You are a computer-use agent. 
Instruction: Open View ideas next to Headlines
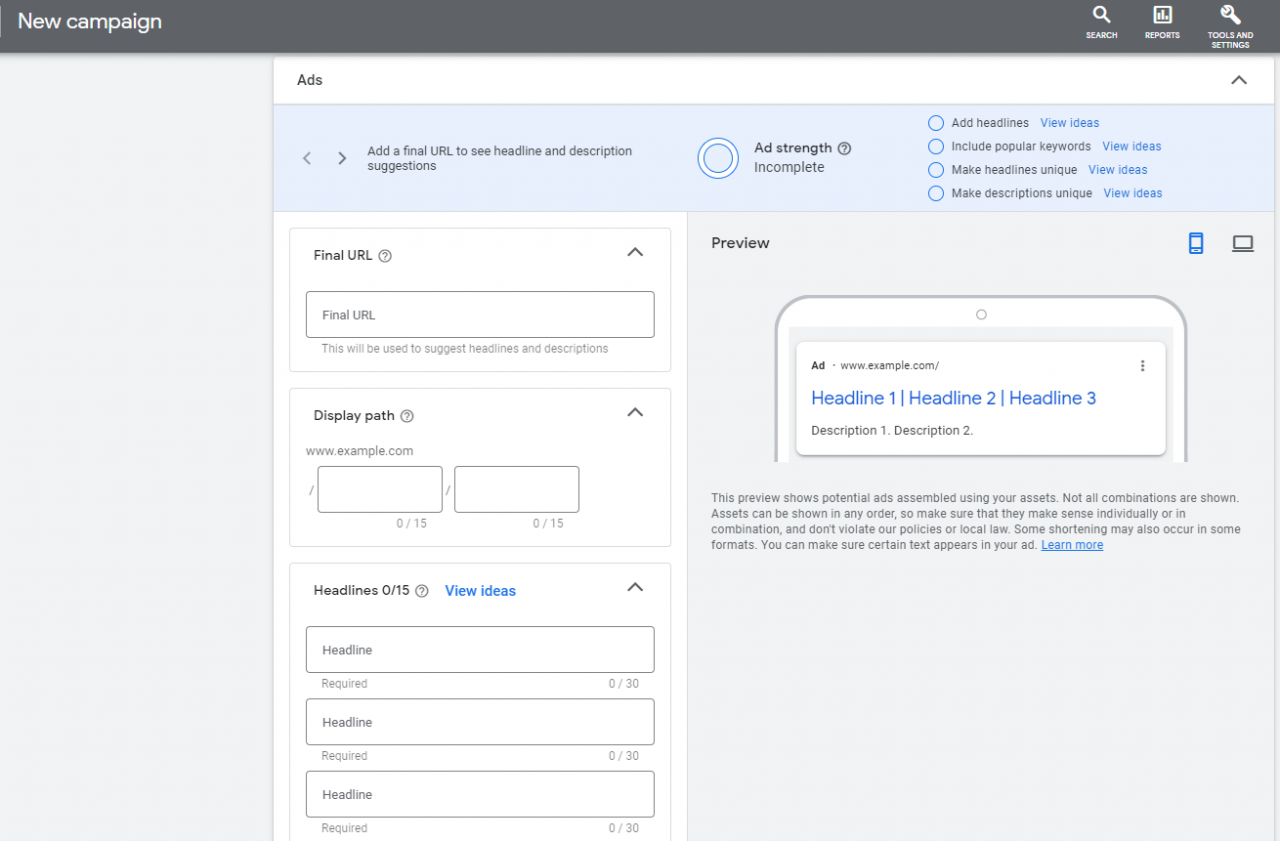click(480, 591)
